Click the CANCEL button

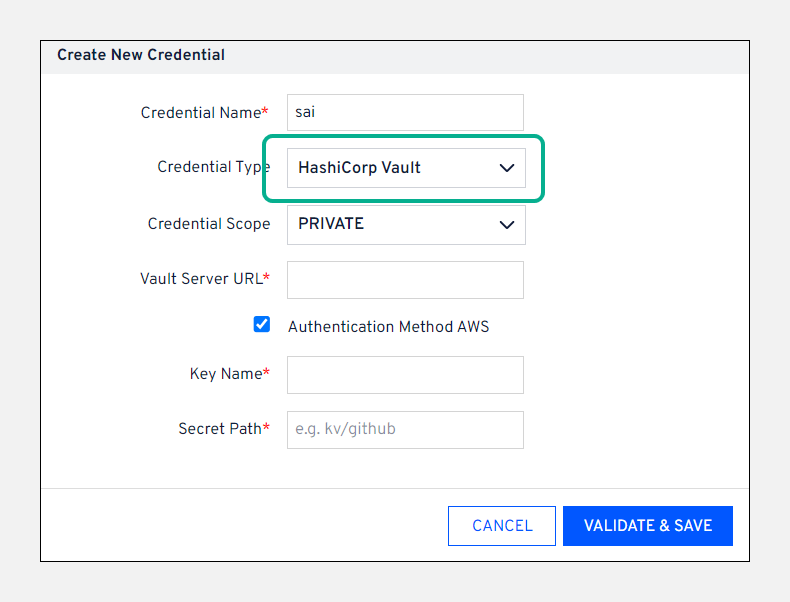pyautogui.click(x=502, y=525)
